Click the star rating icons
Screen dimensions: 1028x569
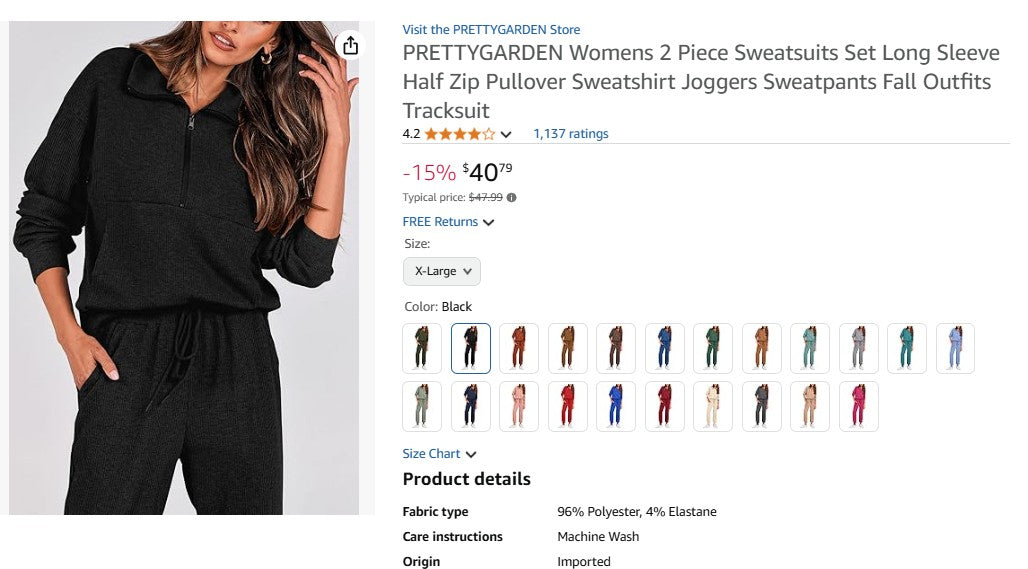(459, 134)
